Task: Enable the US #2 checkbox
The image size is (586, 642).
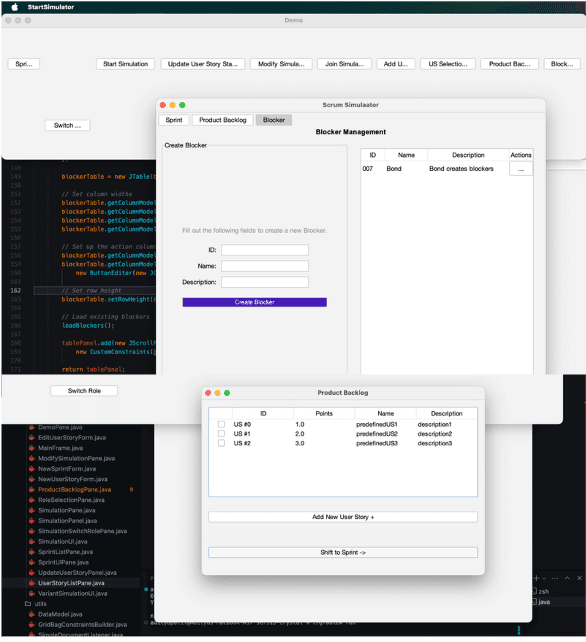Action: click(x=221, y=443)
